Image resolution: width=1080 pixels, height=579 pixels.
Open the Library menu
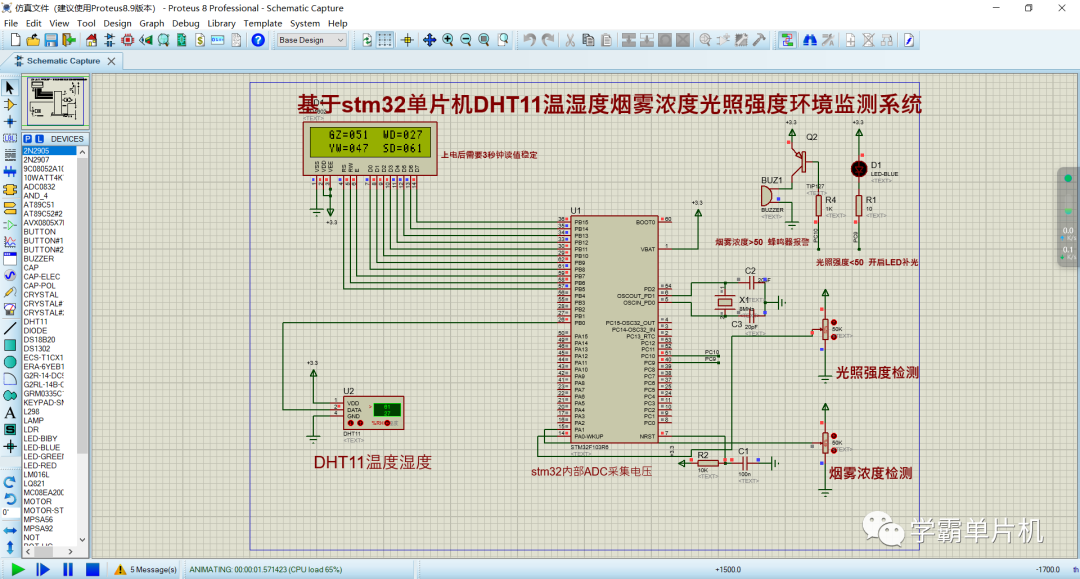pos(221,23)
